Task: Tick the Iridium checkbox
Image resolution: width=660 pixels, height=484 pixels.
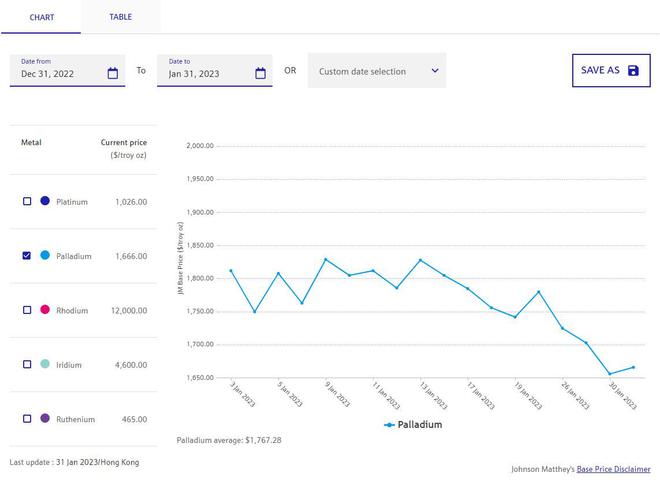Action: (27, 364)
